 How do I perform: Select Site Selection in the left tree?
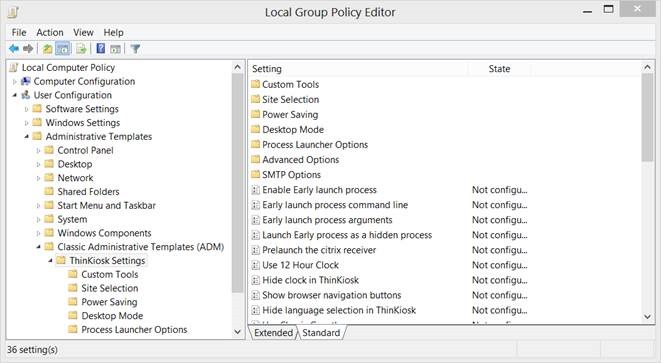coord(110,288)
